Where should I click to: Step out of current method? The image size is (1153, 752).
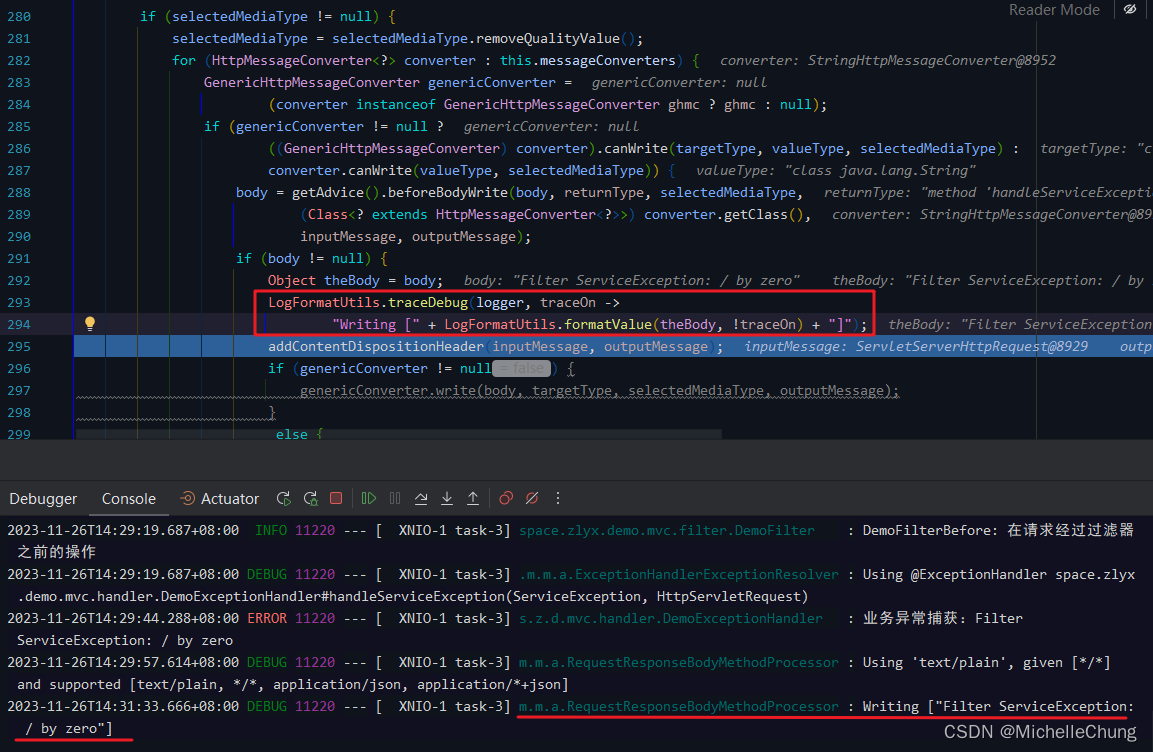(473, 498)
